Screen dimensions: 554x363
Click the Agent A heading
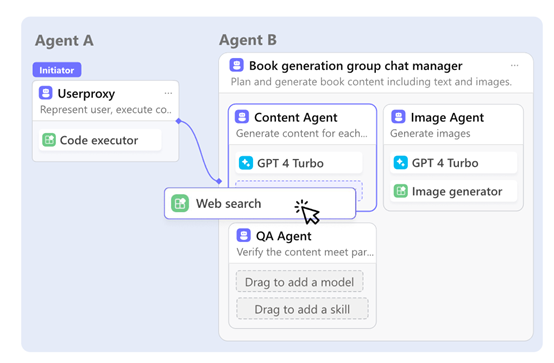[x=64, y=40]
